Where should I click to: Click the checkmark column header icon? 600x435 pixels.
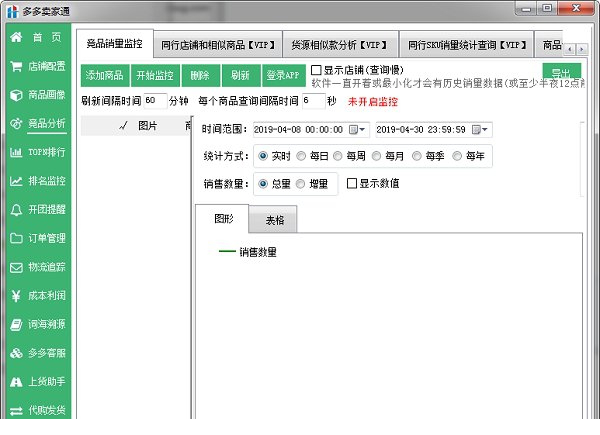123,125
